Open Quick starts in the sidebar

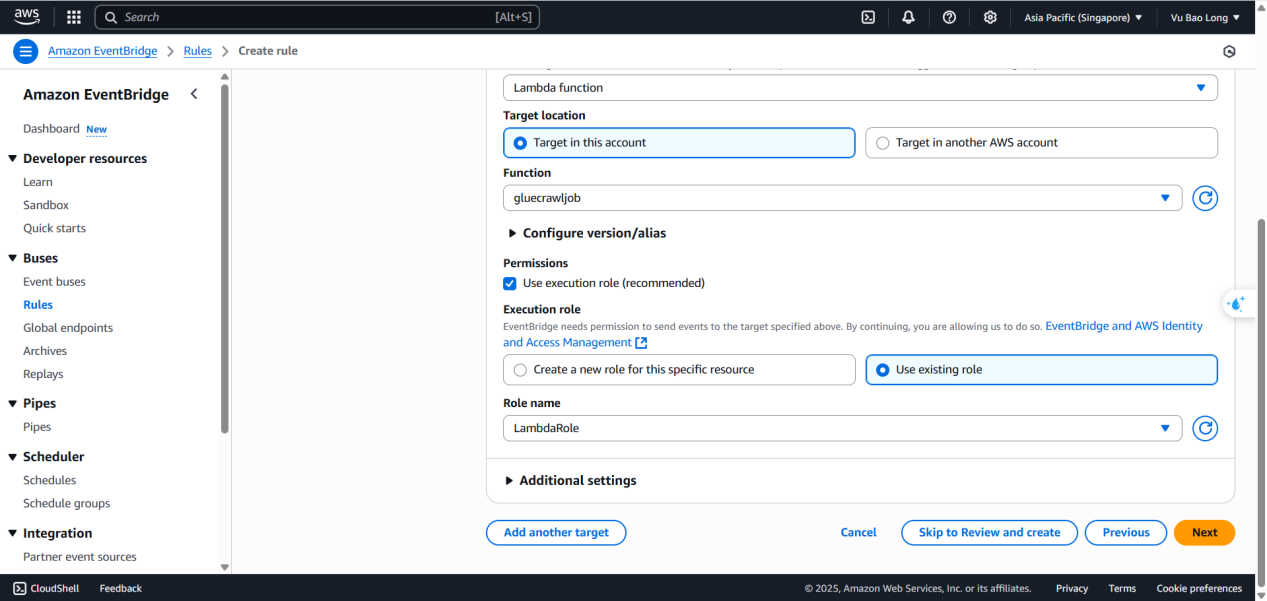[55, 228]
